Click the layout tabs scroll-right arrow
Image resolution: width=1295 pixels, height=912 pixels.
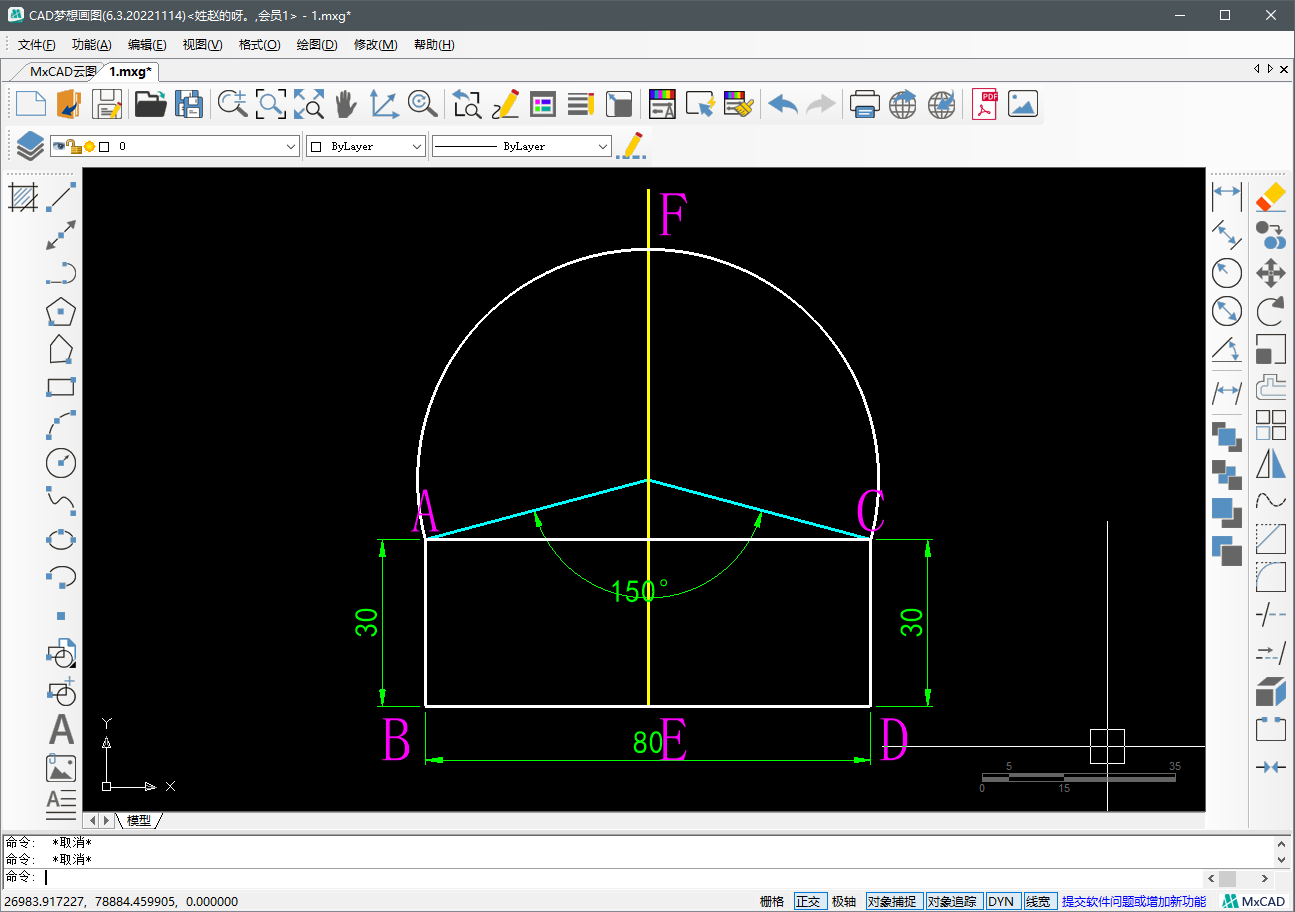click(x=106, y=820)
